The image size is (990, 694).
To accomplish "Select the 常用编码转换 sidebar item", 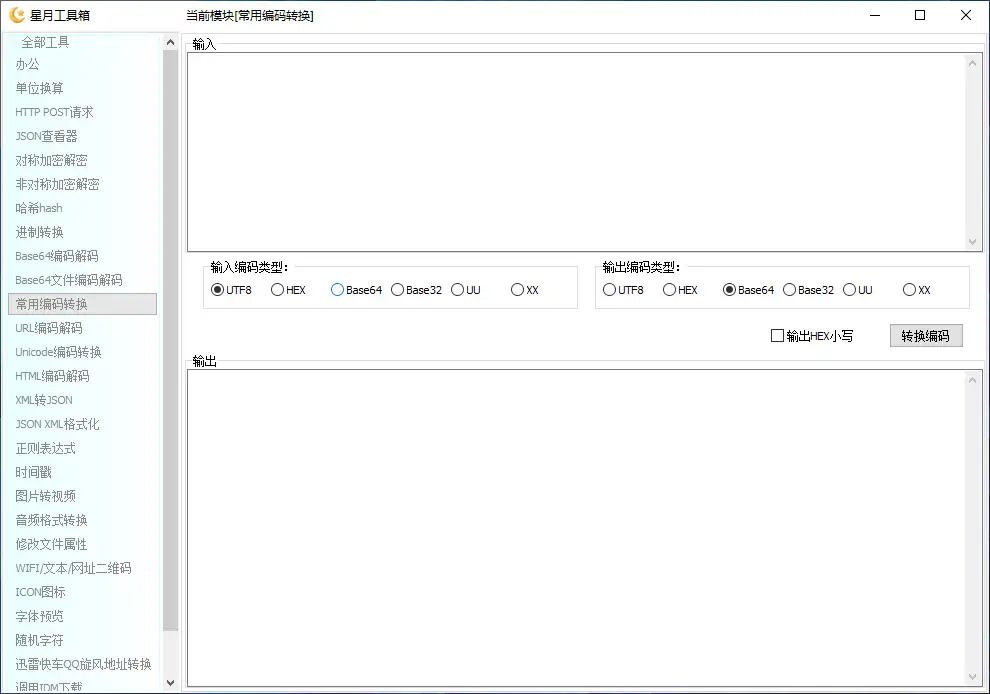I will [x=82, y=304].
